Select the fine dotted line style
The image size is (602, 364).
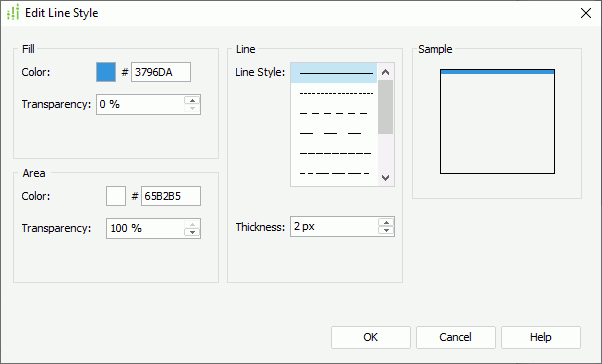334,93
